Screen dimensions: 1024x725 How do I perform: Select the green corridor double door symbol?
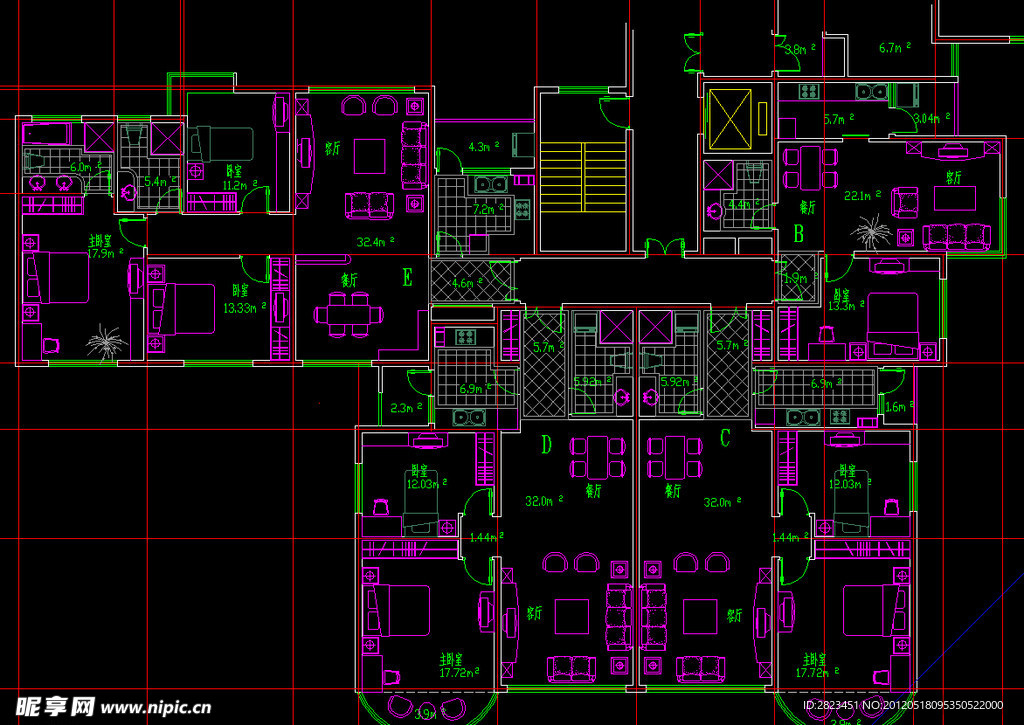(x=665, y=248)
